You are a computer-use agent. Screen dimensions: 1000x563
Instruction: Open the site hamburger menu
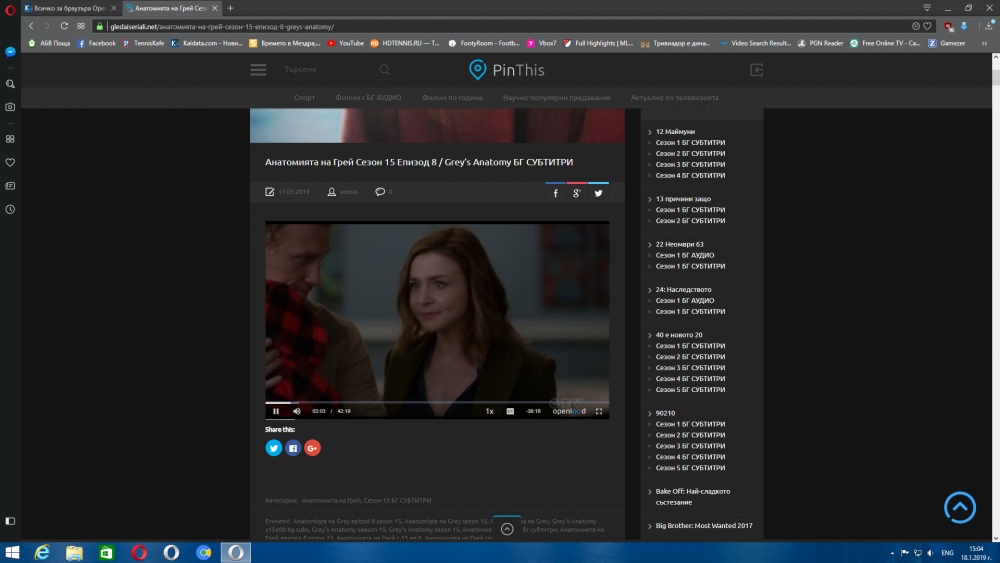pyautogui.click(x=258, y=69)
